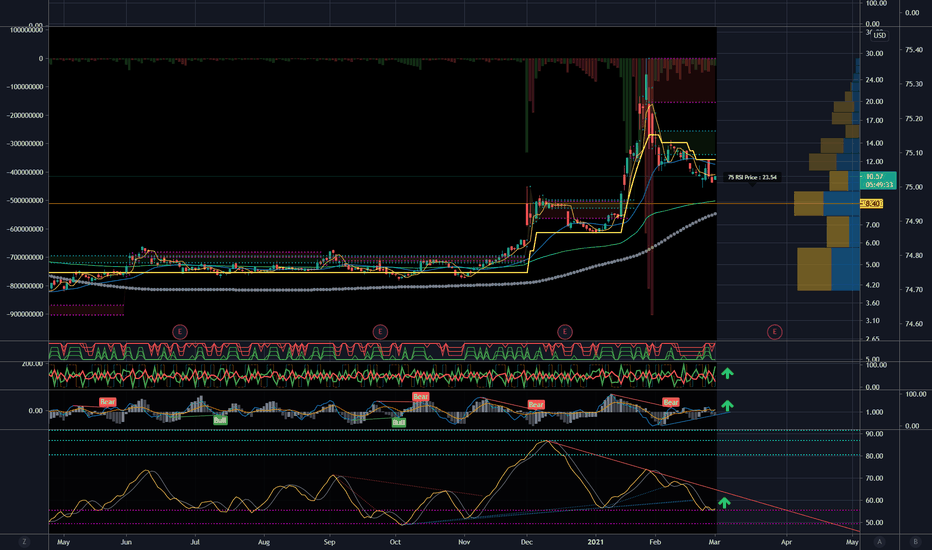The image size is (932, 550).
Task: Click the 75.40 value on far-right scale
Action: (x=914, y=50)
